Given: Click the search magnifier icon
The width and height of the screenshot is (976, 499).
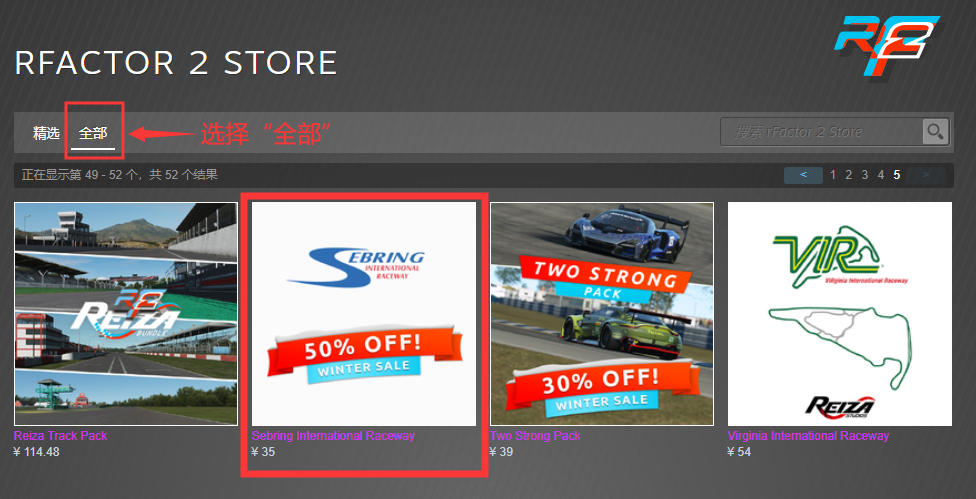Looking at the screenshot, I should 935,131.
